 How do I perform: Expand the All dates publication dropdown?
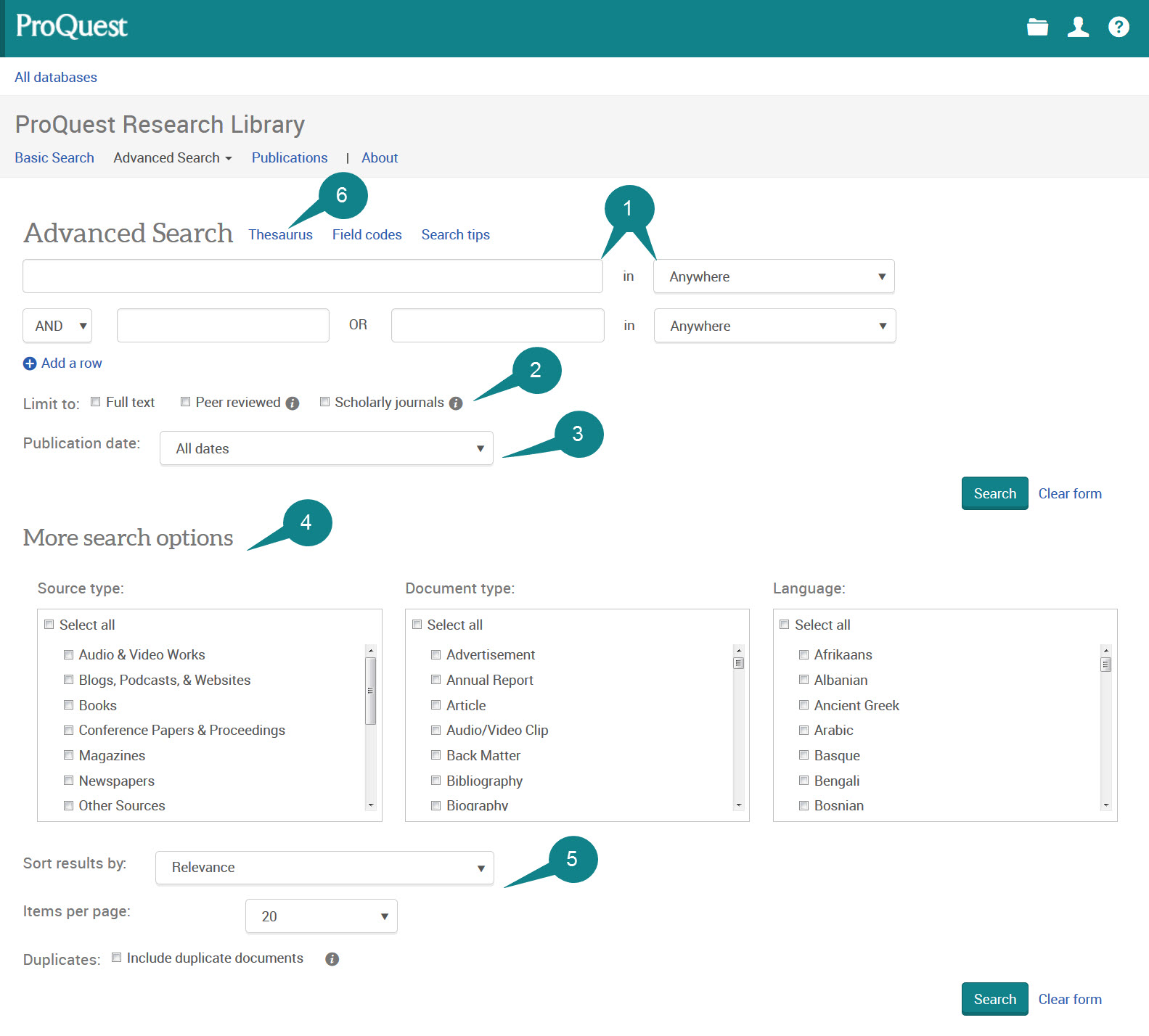[327, 448]
